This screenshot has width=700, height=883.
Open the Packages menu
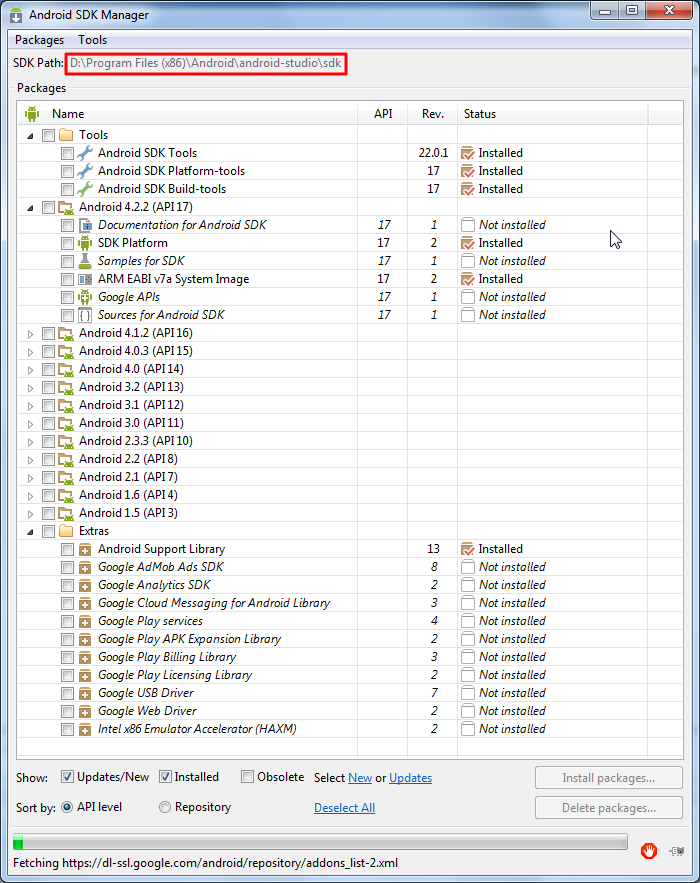(x=39, y=40)
